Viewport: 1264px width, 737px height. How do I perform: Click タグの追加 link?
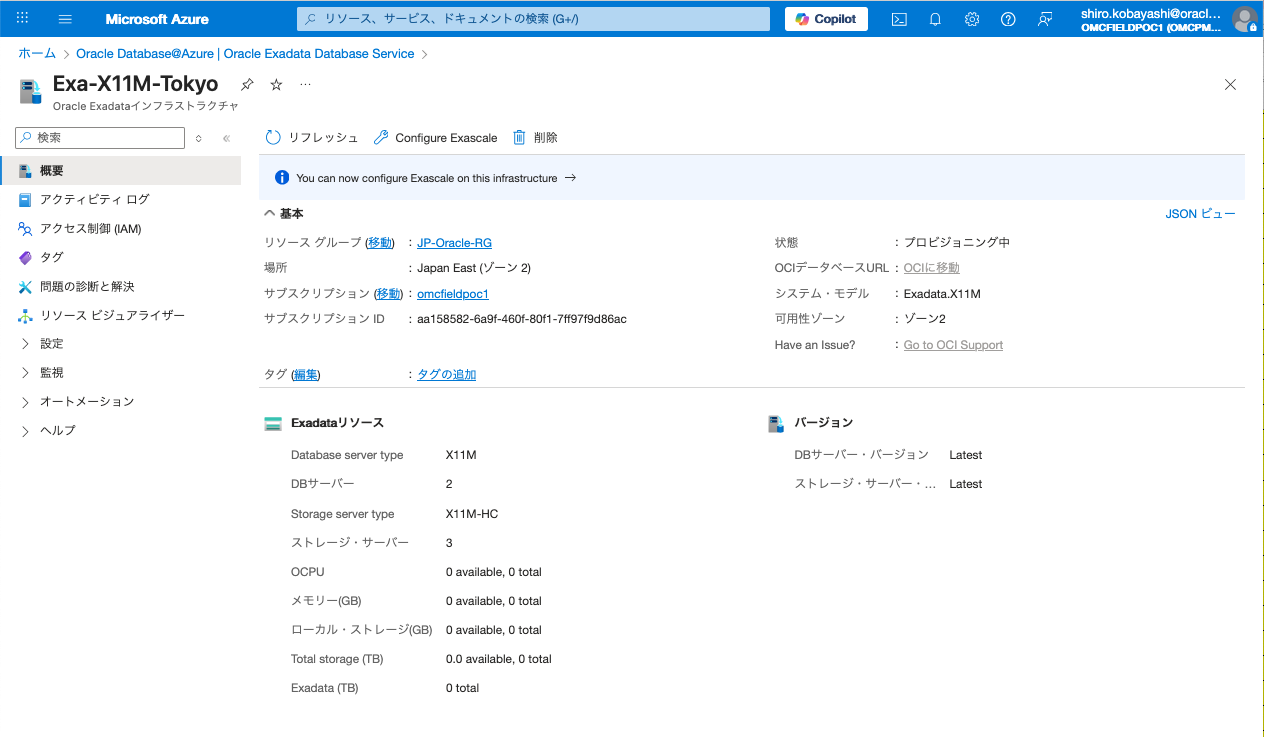(x=446, y=375)
